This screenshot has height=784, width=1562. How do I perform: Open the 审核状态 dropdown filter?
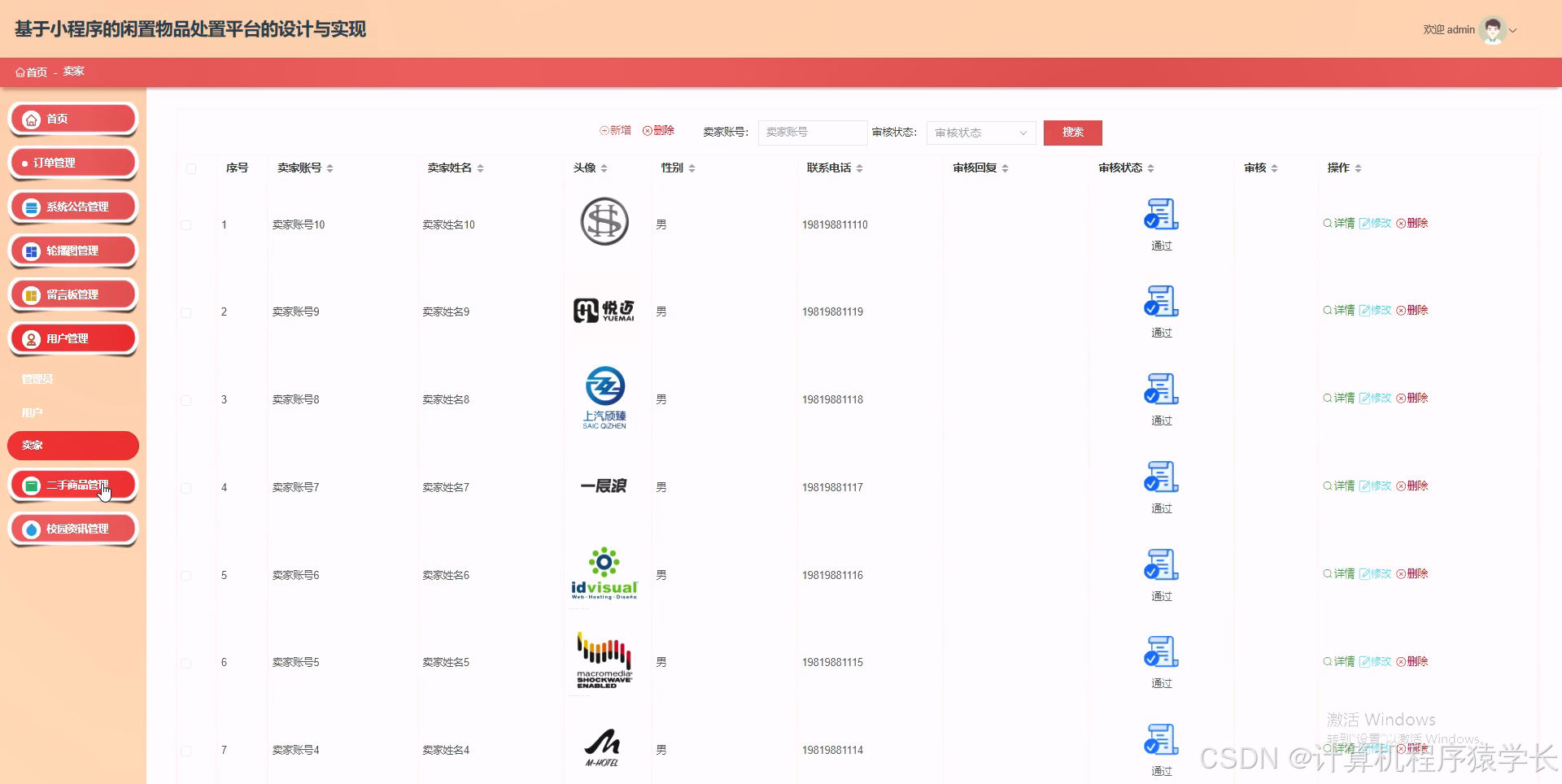pyautogui.click(x=980, y=133)
